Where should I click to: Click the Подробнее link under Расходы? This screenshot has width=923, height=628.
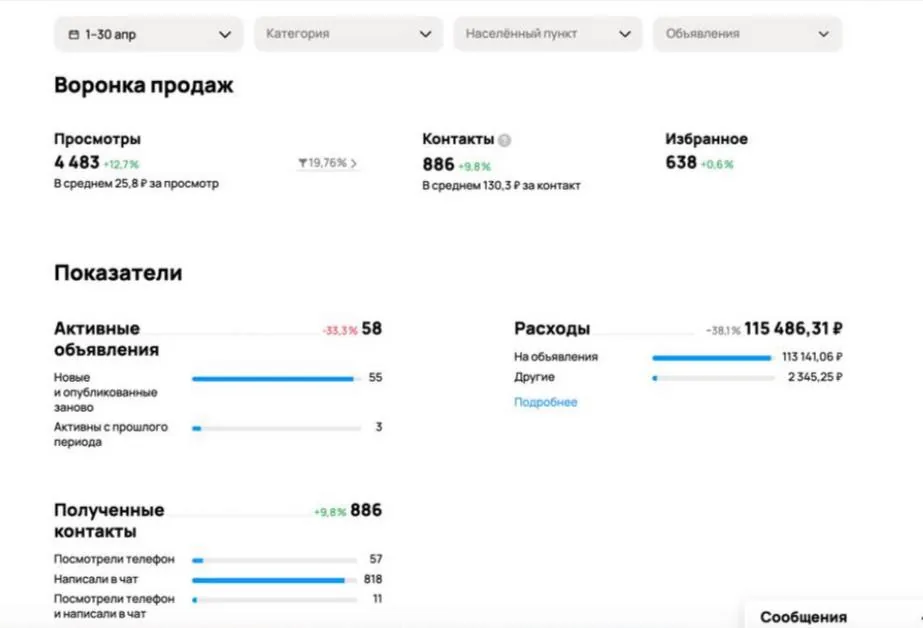click(545, 402)
